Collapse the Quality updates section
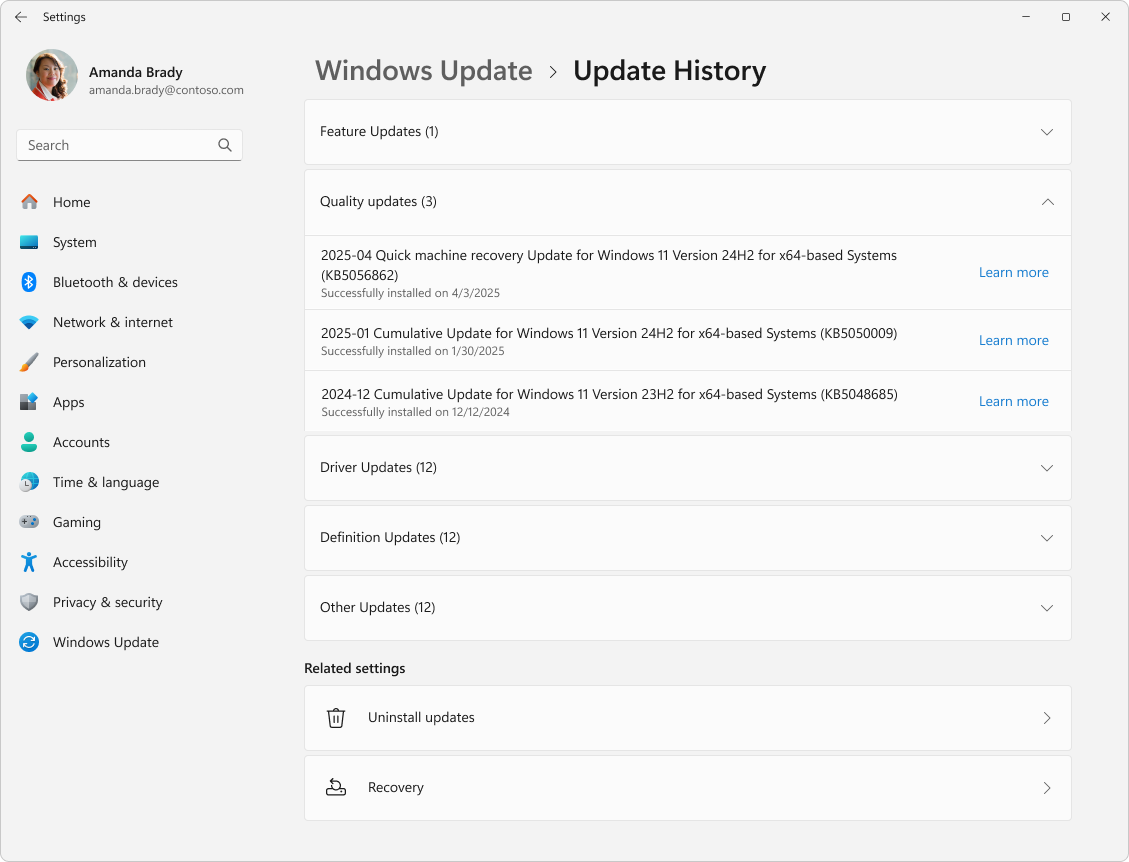Screen dimensions: 1129x862 point(1047,202)
